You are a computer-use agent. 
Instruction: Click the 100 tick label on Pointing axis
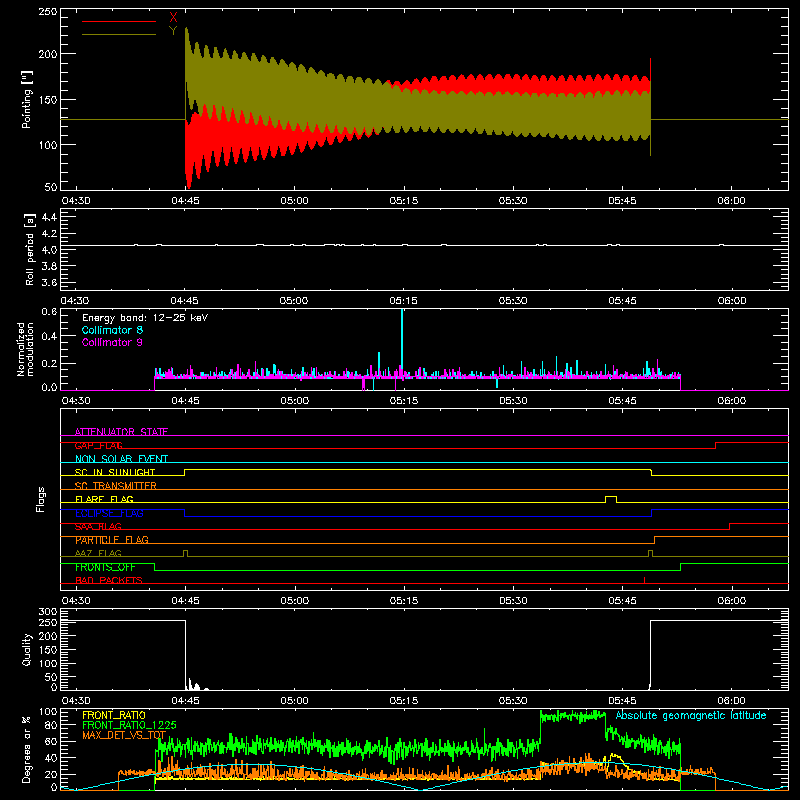pyautogui.click(x=48, y=145)
